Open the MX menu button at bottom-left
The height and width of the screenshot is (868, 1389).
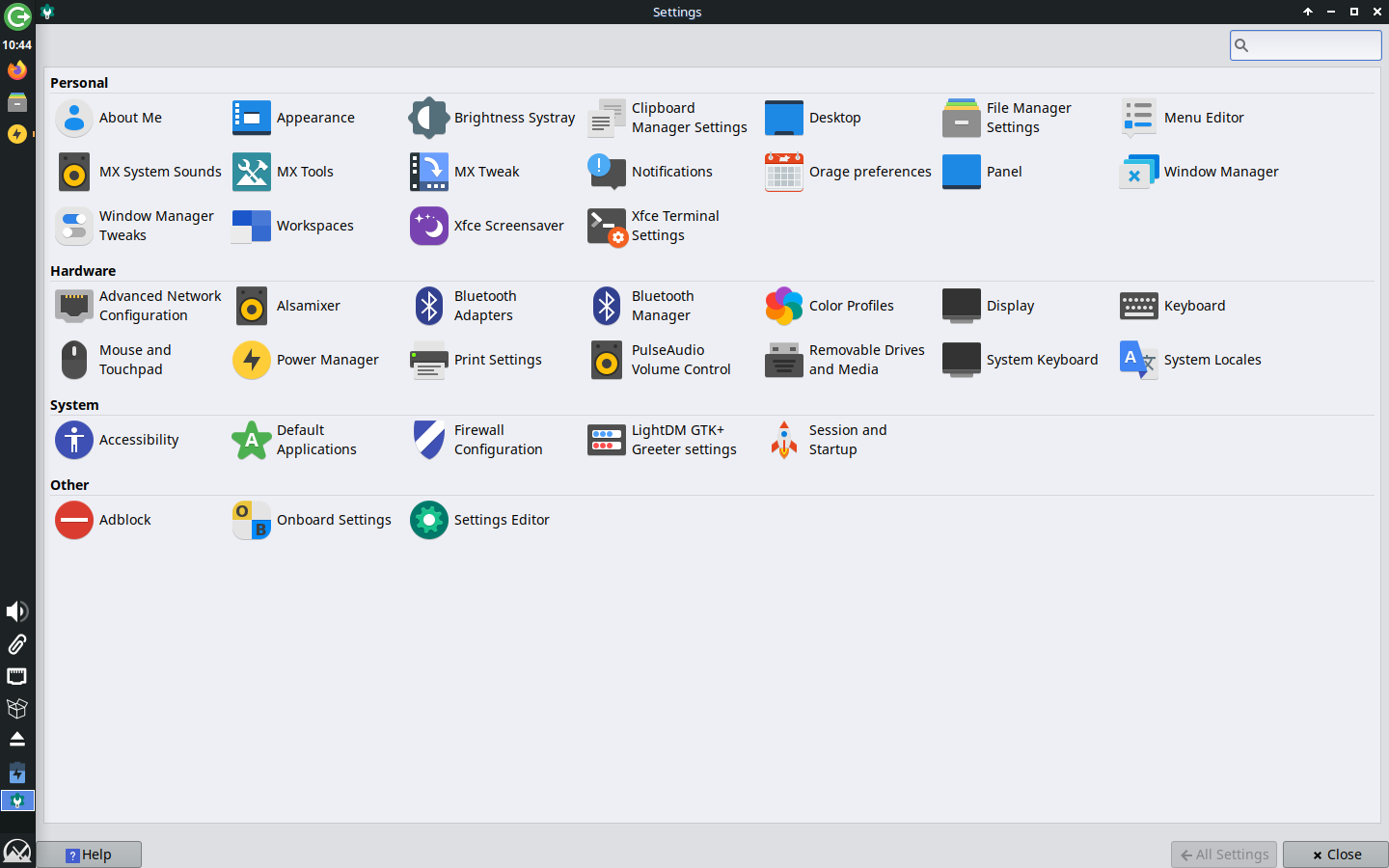click(17, 852)
